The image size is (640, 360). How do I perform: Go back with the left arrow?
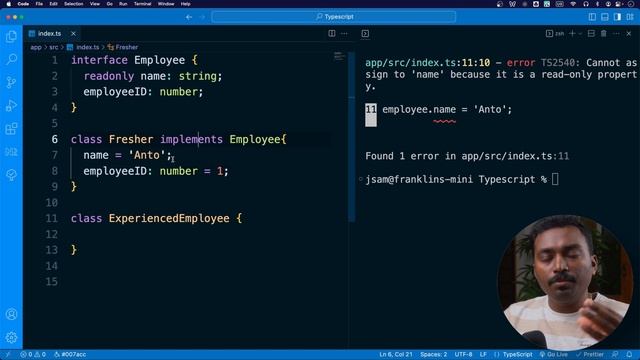coord(189,17)
